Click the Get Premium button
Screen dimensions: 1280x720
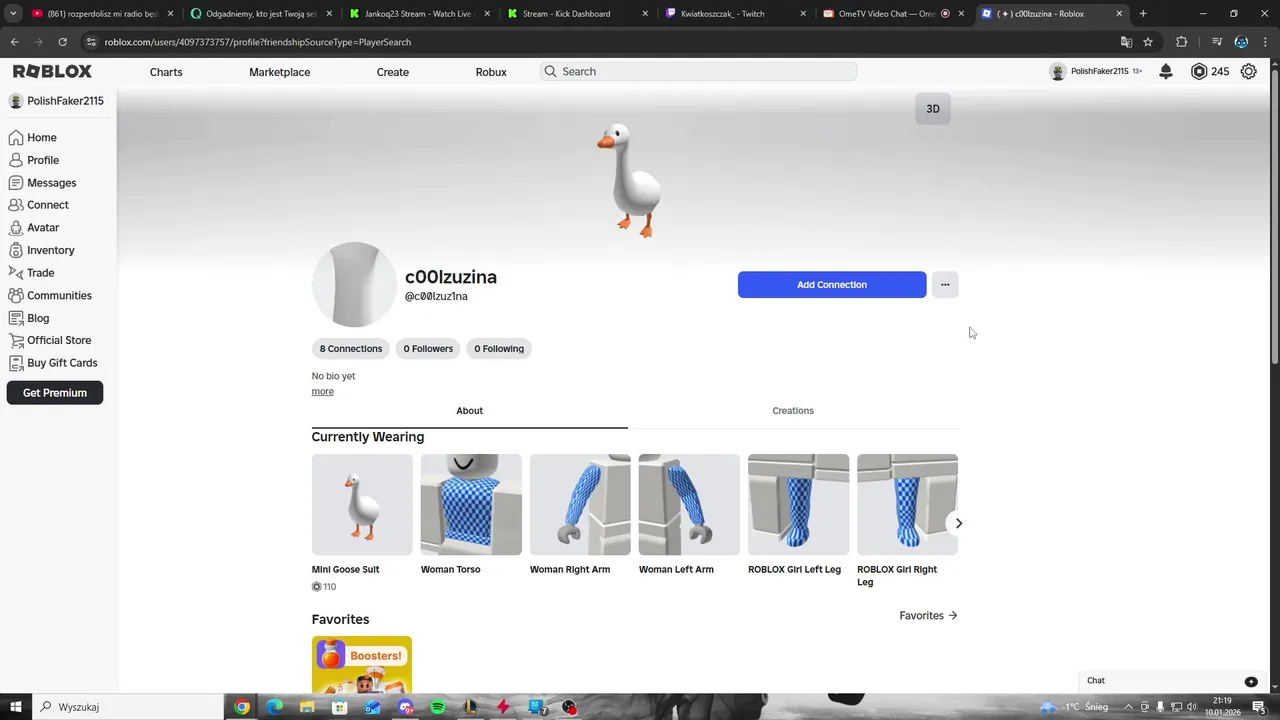coord(55,393)
